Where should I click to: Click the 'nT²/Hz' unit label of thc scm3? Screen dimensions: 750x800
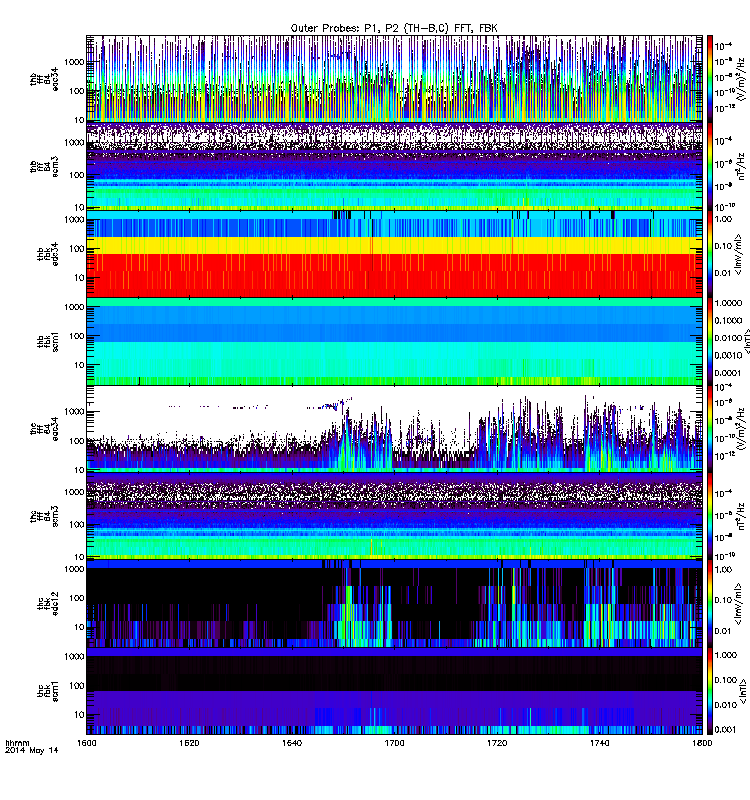(x=742, y=516)
